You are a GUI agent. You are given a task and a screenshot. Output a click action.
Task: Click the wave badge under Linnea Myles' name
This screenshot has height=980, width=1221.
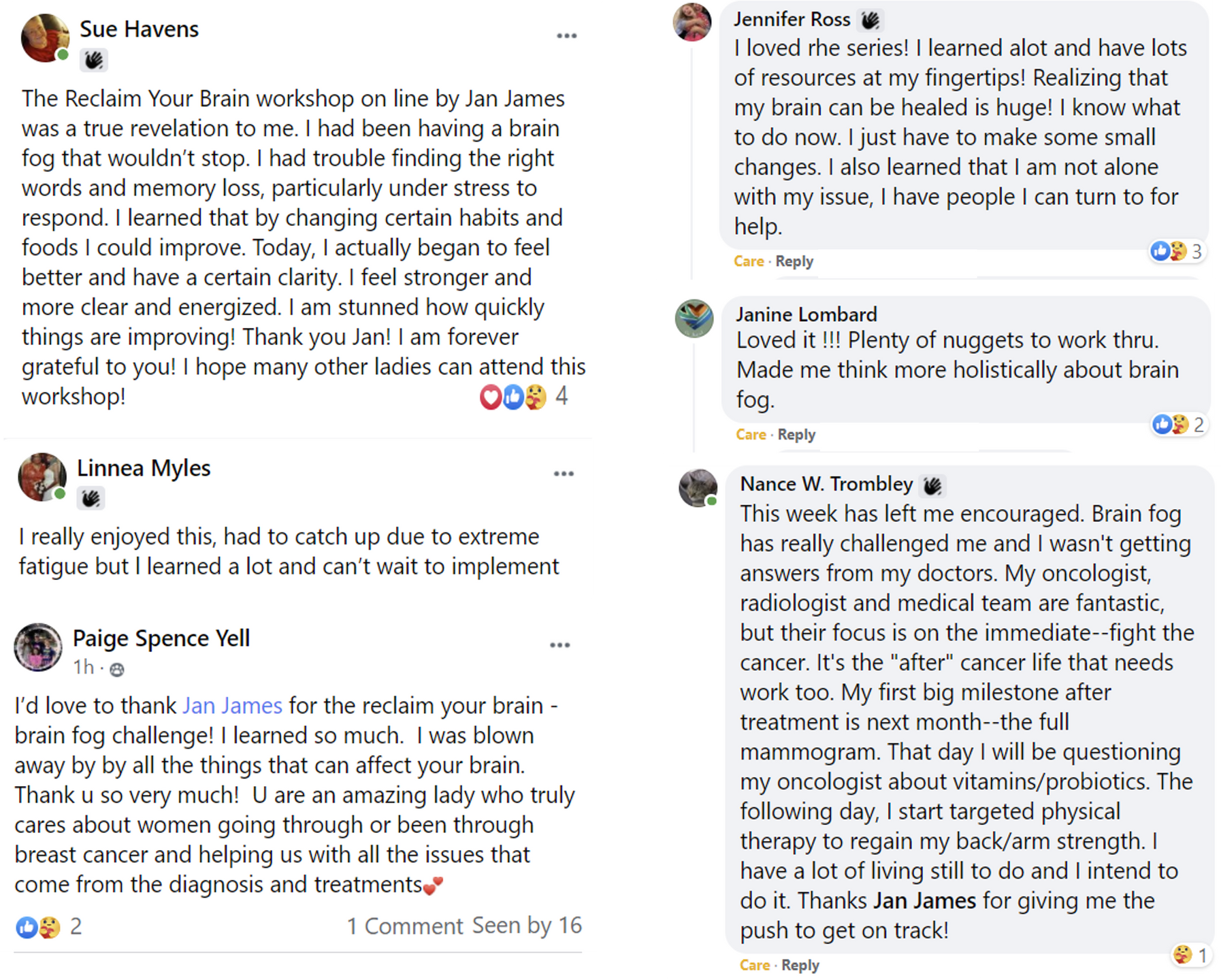(91, 499)
